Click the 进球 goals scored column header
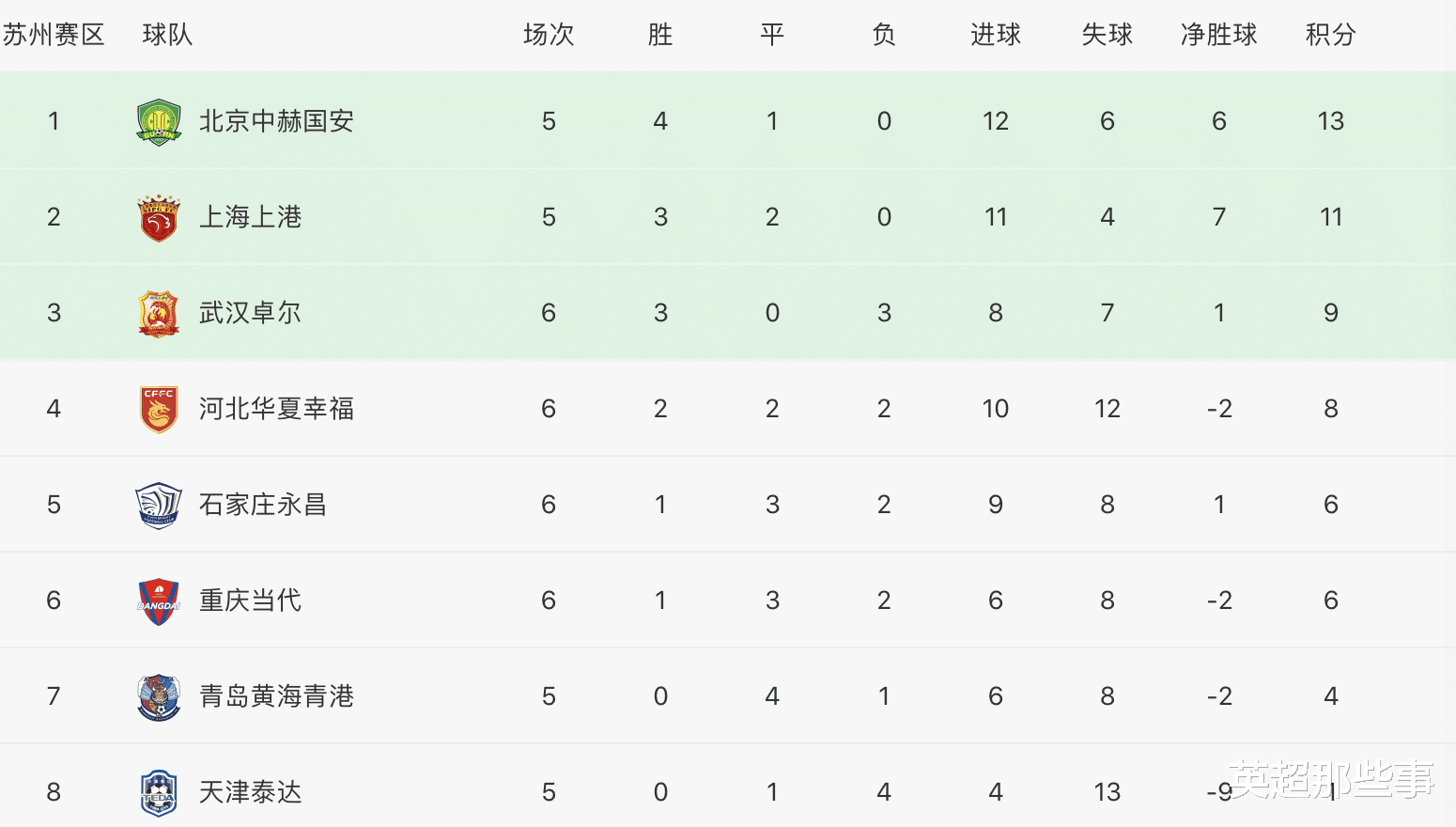1456x827 pixels. 995,35
